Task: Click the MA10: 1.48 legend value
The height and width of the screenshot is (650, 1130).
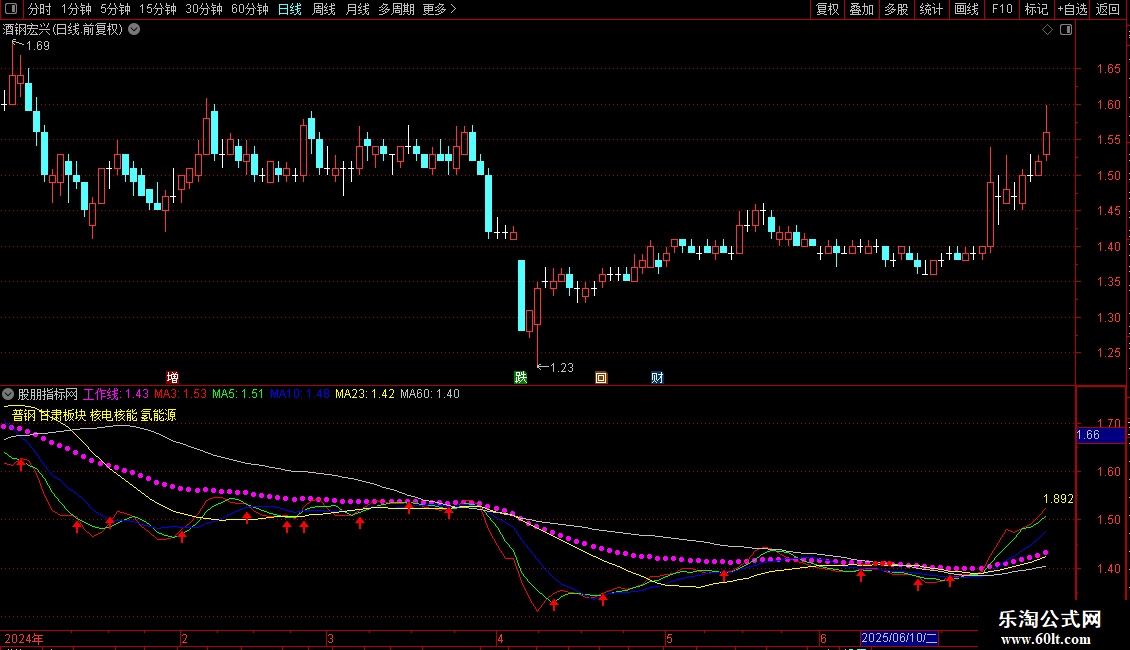Action: (x=300, y=394)
